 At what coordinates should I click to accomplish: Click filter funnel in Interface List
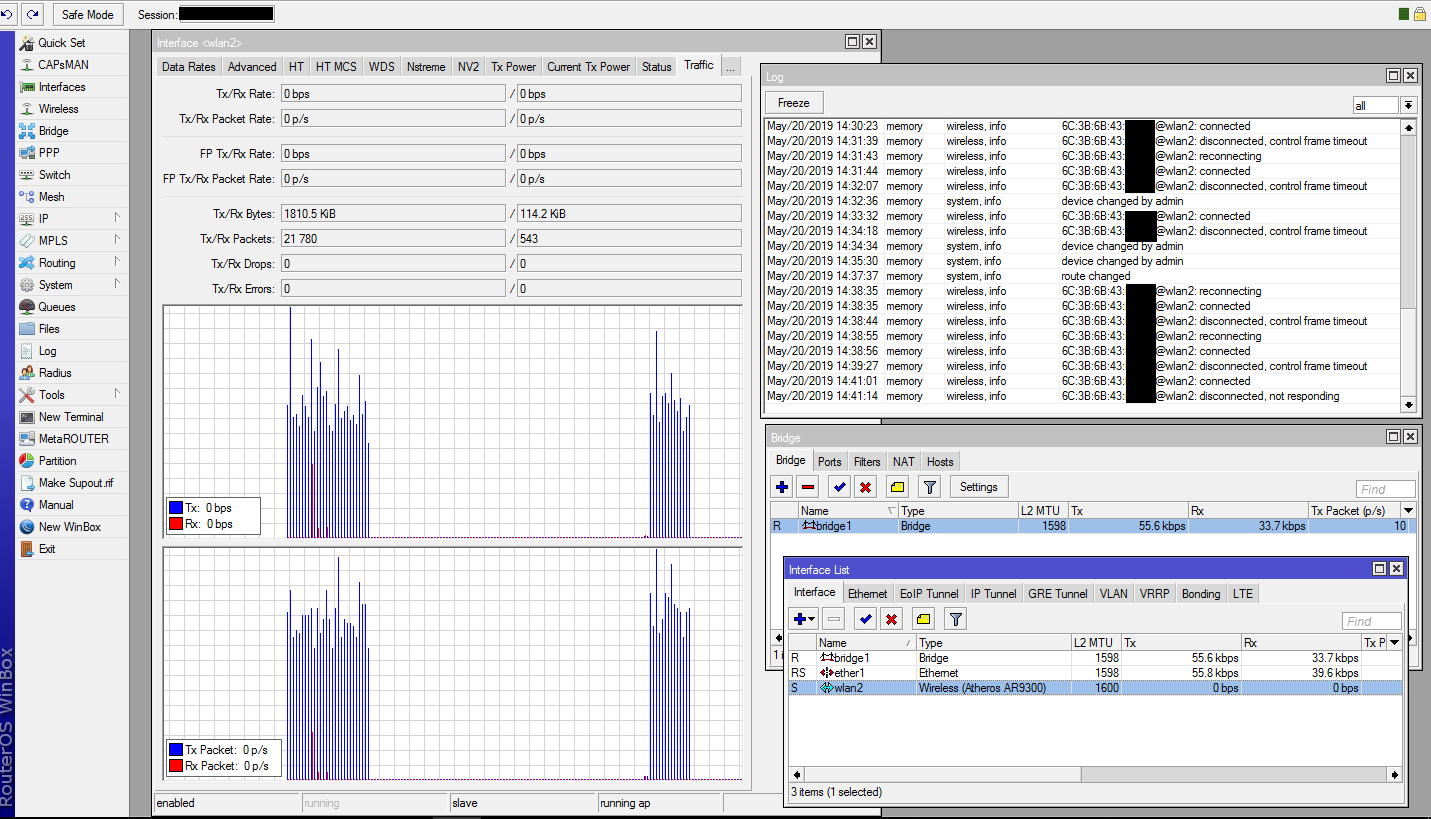pyautogui.click(x=956, y=619)
